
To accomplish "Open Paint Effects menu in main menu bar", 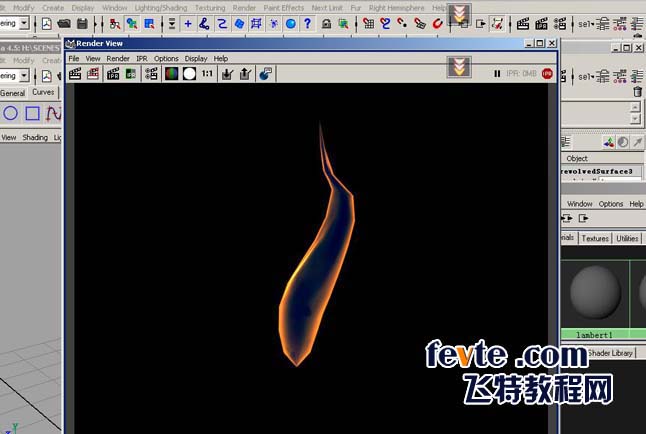I will [283, 8].
